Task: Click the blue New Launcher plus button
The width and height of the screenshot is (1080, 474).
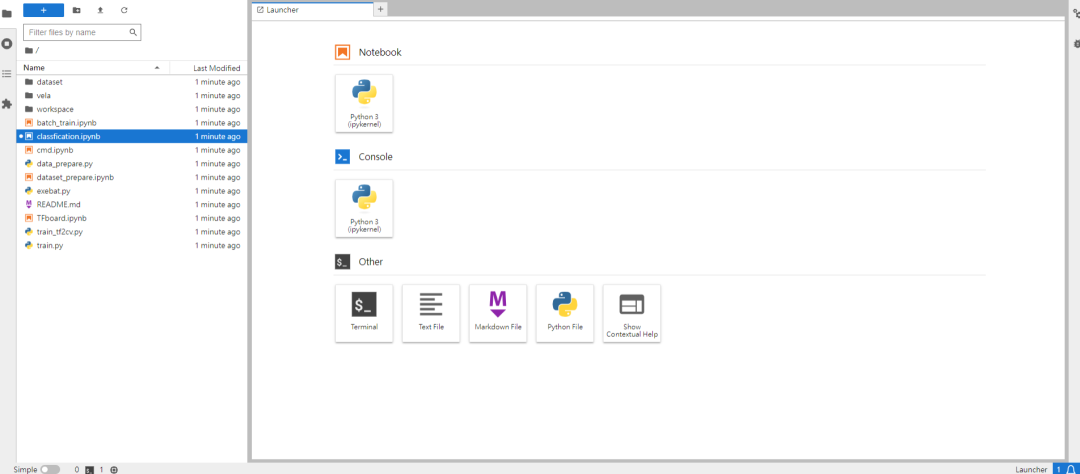Action: pyautogui.click(x=43, y=10)
